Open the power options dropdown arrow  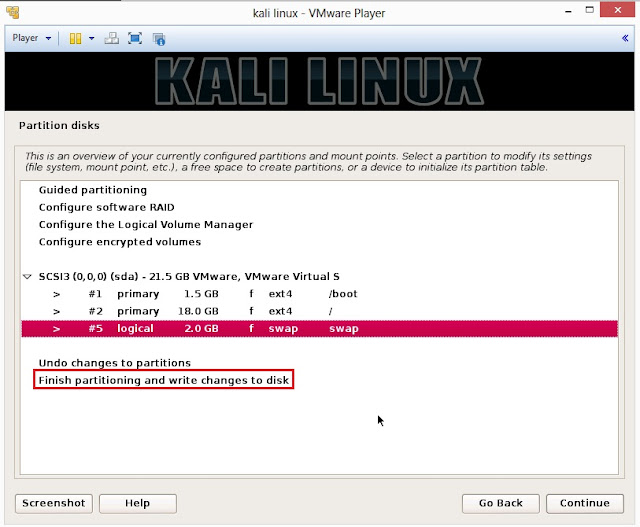click(x=91, y=38)
